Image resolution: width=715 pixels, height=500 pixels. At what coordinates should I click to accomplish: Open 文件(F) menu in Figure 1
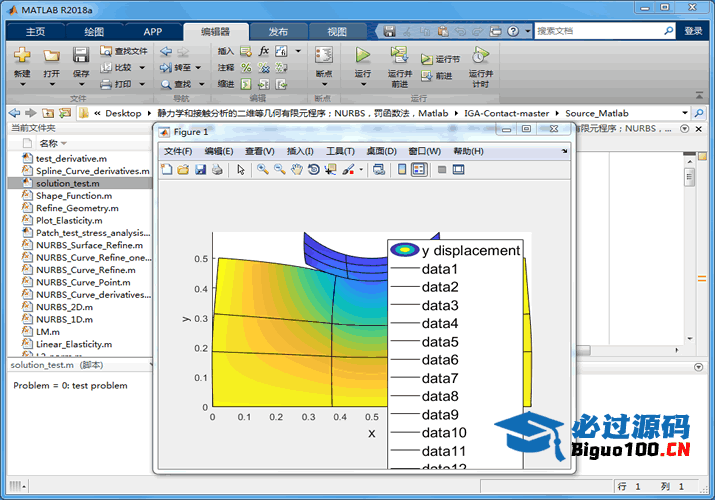[178, 151]
